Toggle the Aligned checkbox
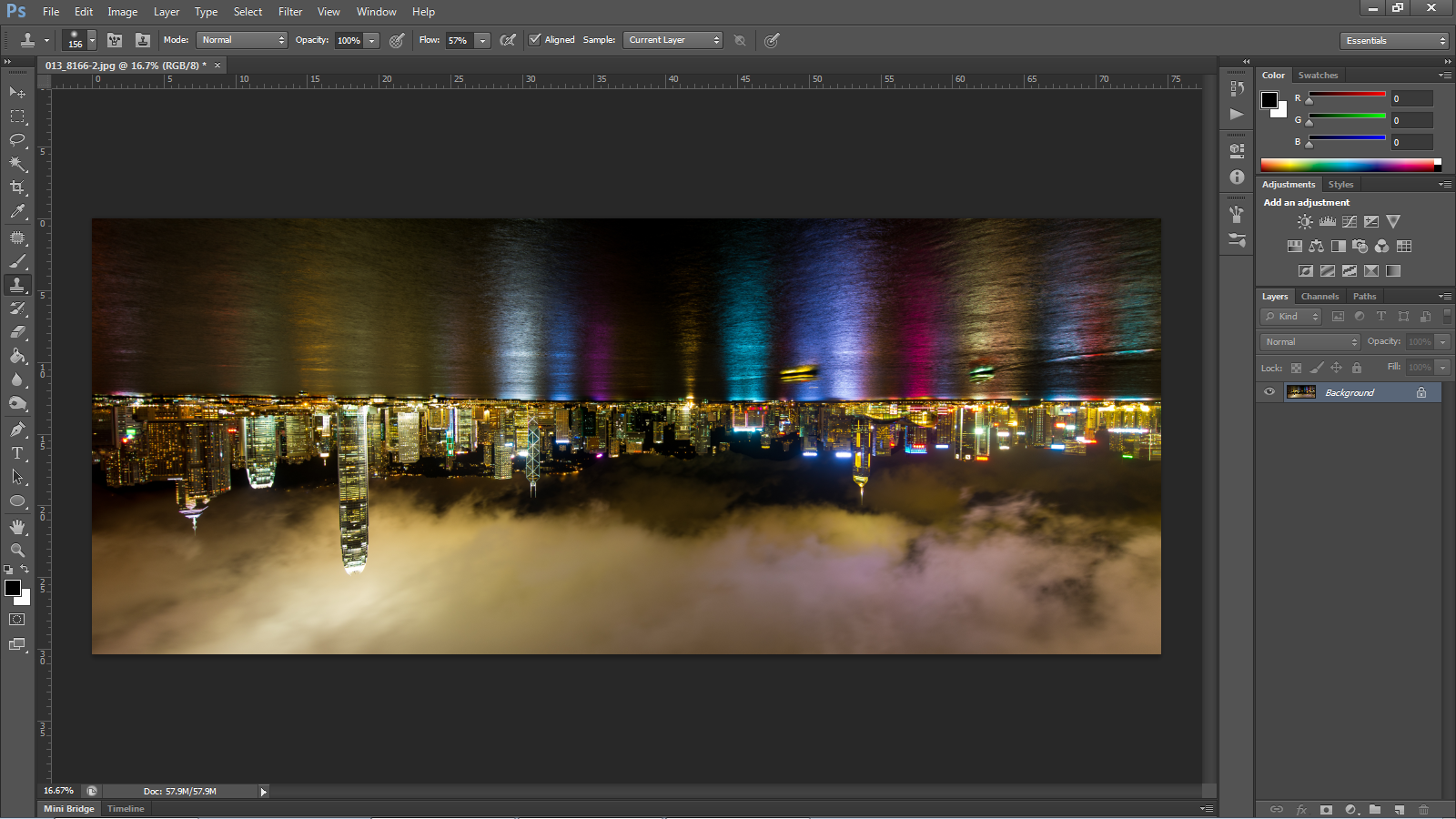 tap(535, 40)
